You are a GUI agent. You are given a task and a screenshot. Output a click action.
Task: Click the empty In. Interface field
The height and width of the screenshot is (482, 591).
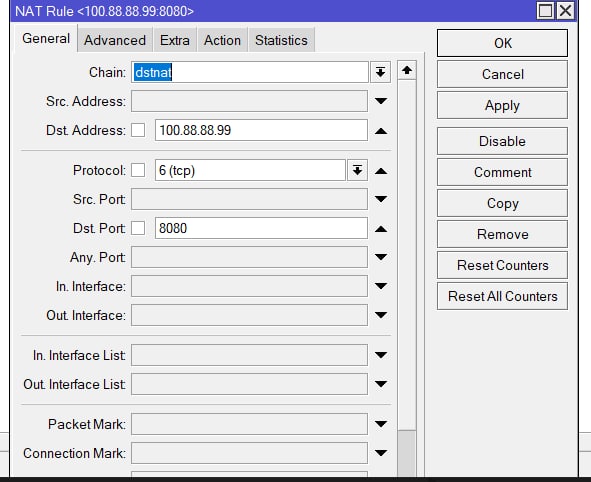point(250,286)
